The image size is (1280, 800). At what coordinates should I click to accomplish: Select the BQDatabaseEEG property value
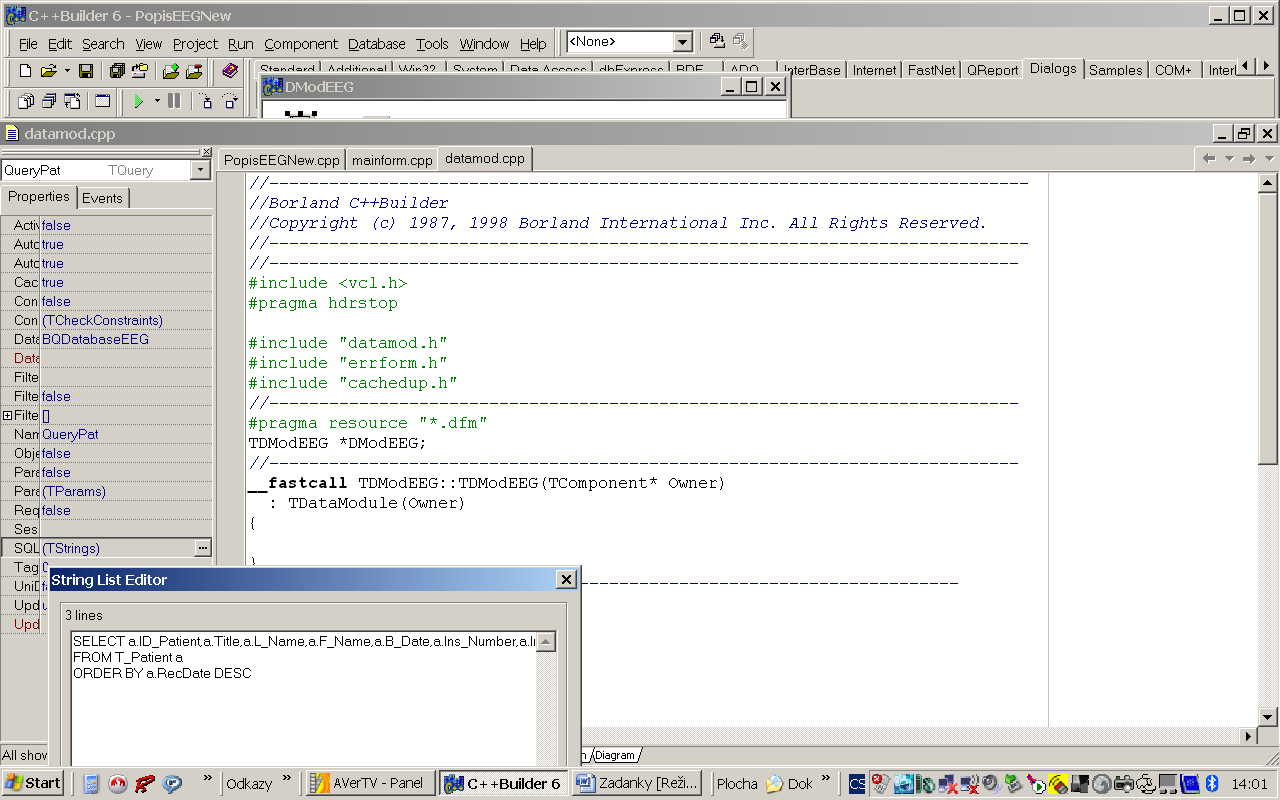pos(95,339)
